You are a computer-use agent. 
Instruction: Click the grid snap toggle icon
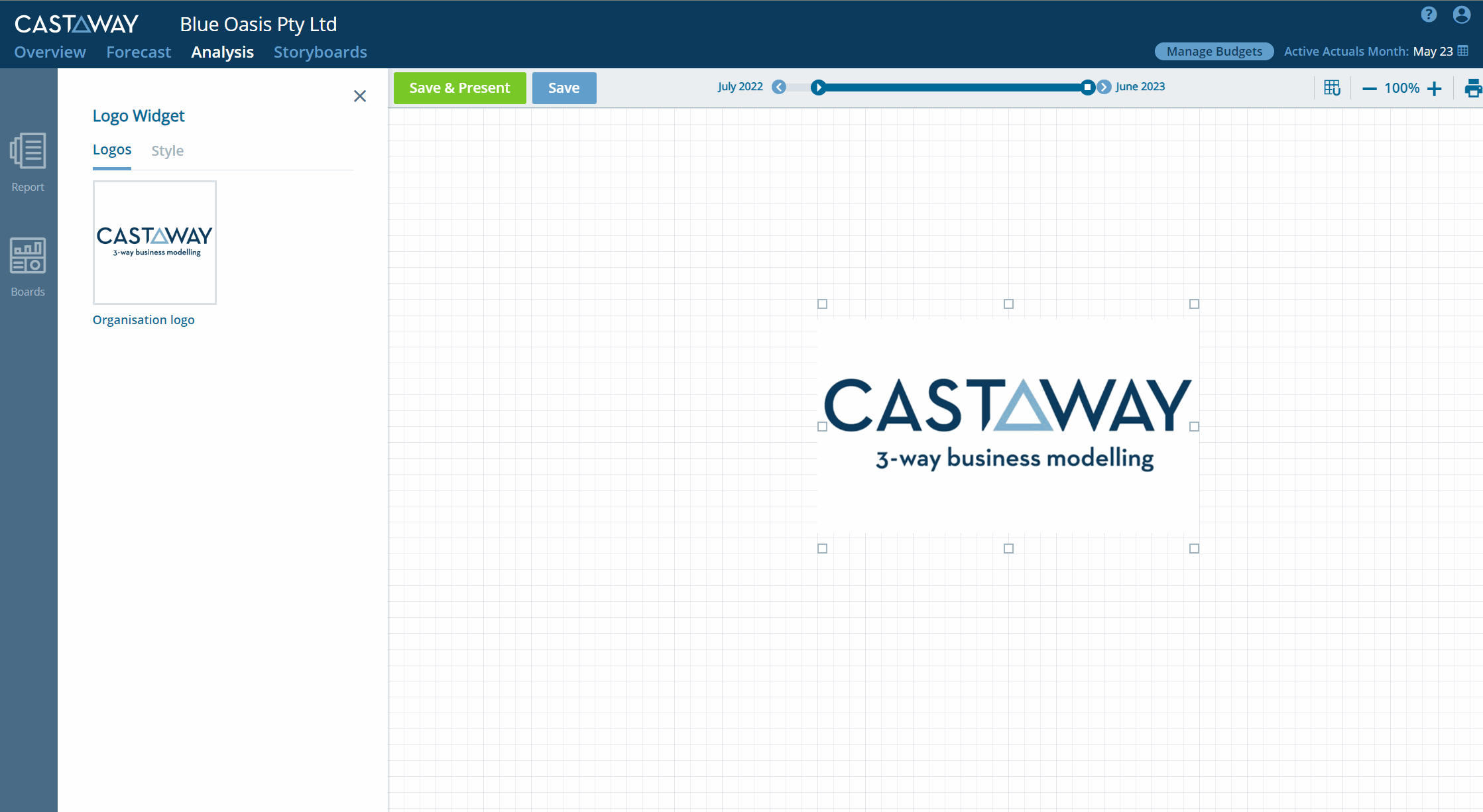coord(1332,87)
